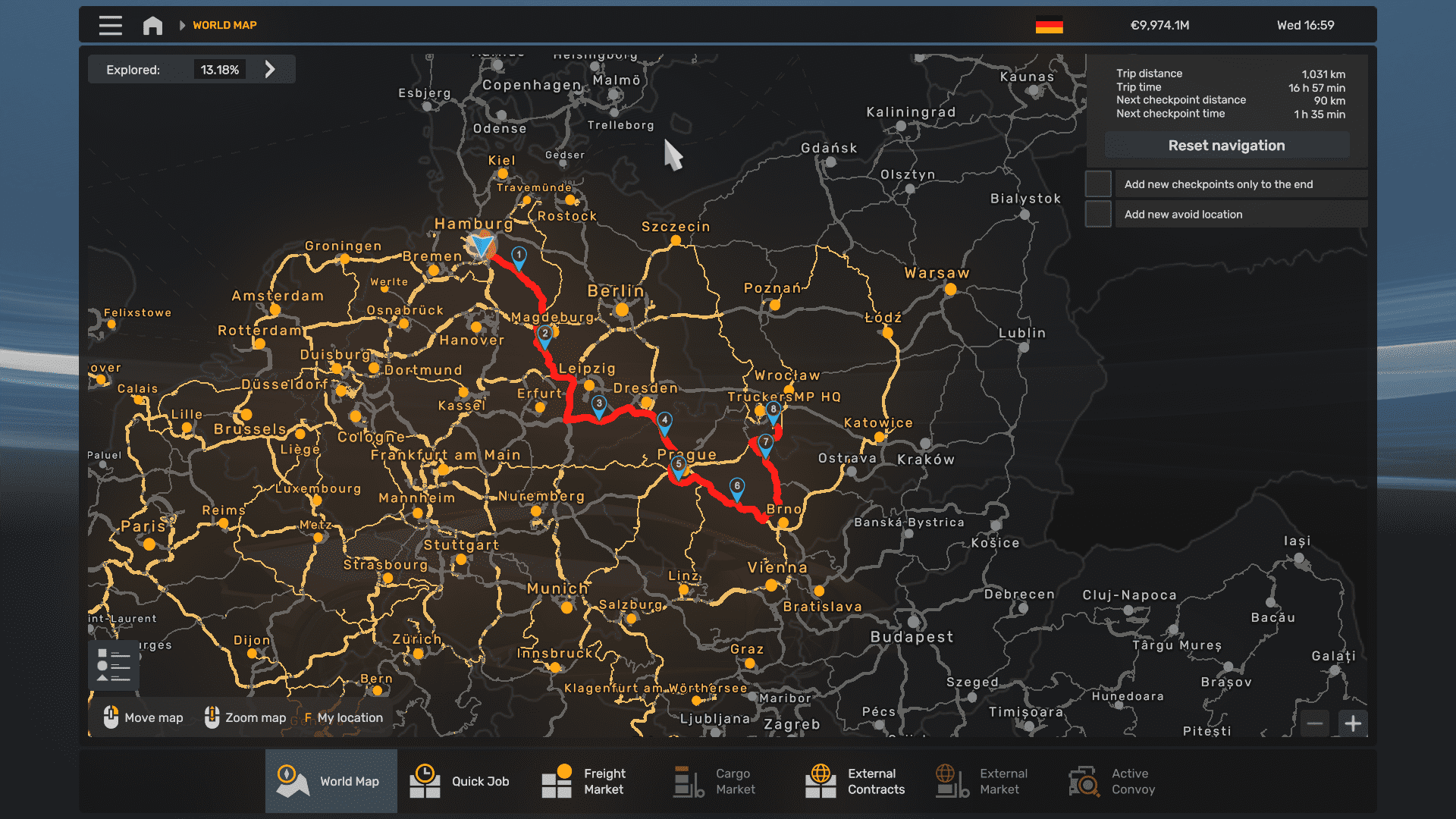Click route checkpoint marker 3
Viewport: 1456px width, 819px height.
(599, 405)
